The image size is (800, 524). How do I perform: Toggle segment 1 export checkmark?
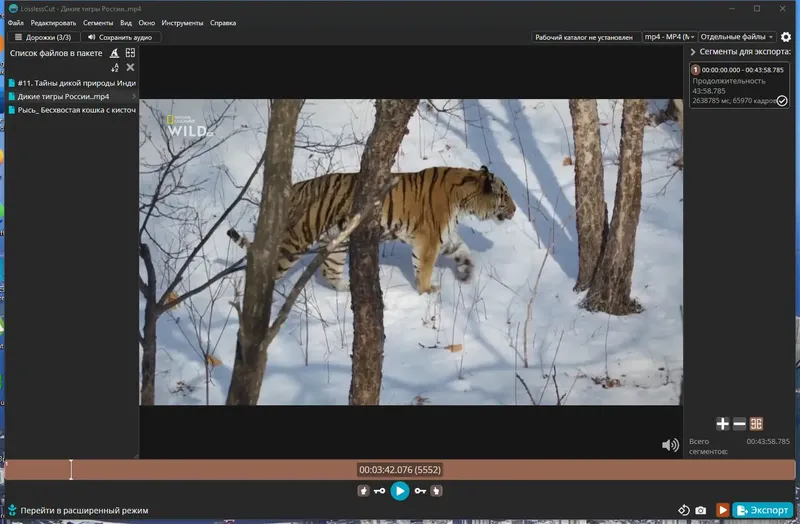pyautogui.click(x=782, y=101)
